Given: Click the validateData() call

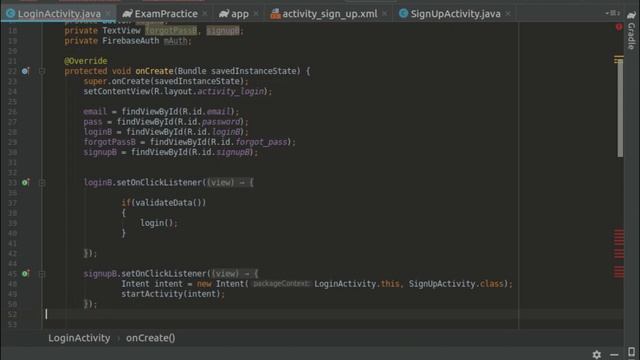Looking at the screenshot, I should (169, 202).
